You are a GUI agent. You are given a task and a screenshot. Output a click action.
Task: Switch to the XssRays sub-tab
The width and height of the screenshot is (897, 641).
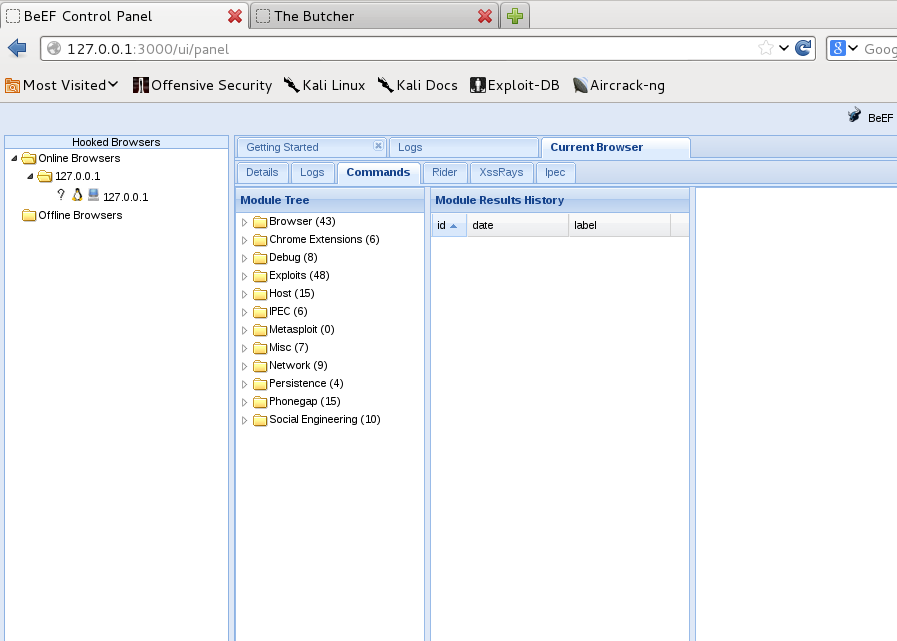coord(501,172)
